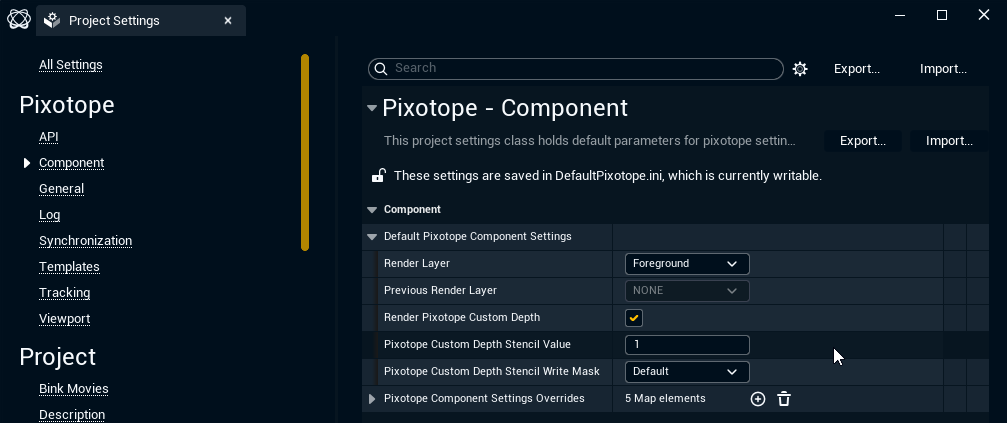
Task: Go to Component settings in sidebar
Action: (x=71, y=163)
